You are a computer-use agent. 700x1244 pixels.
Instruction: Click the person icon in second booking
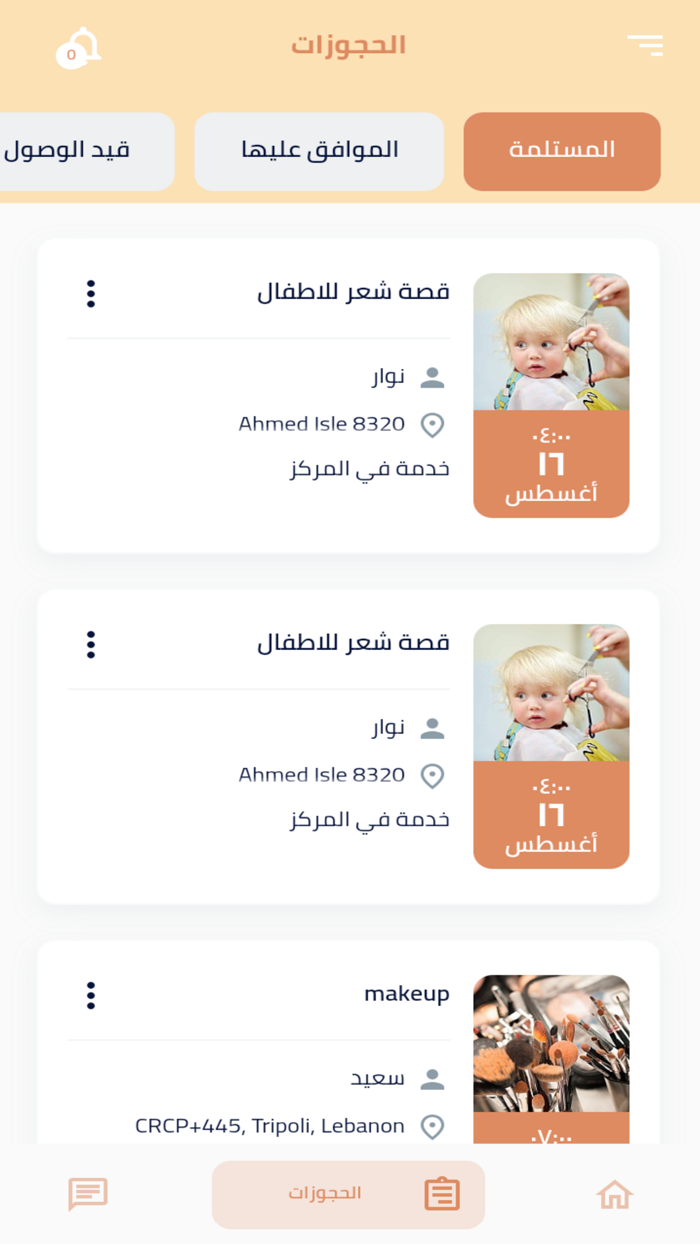[432, 729]
